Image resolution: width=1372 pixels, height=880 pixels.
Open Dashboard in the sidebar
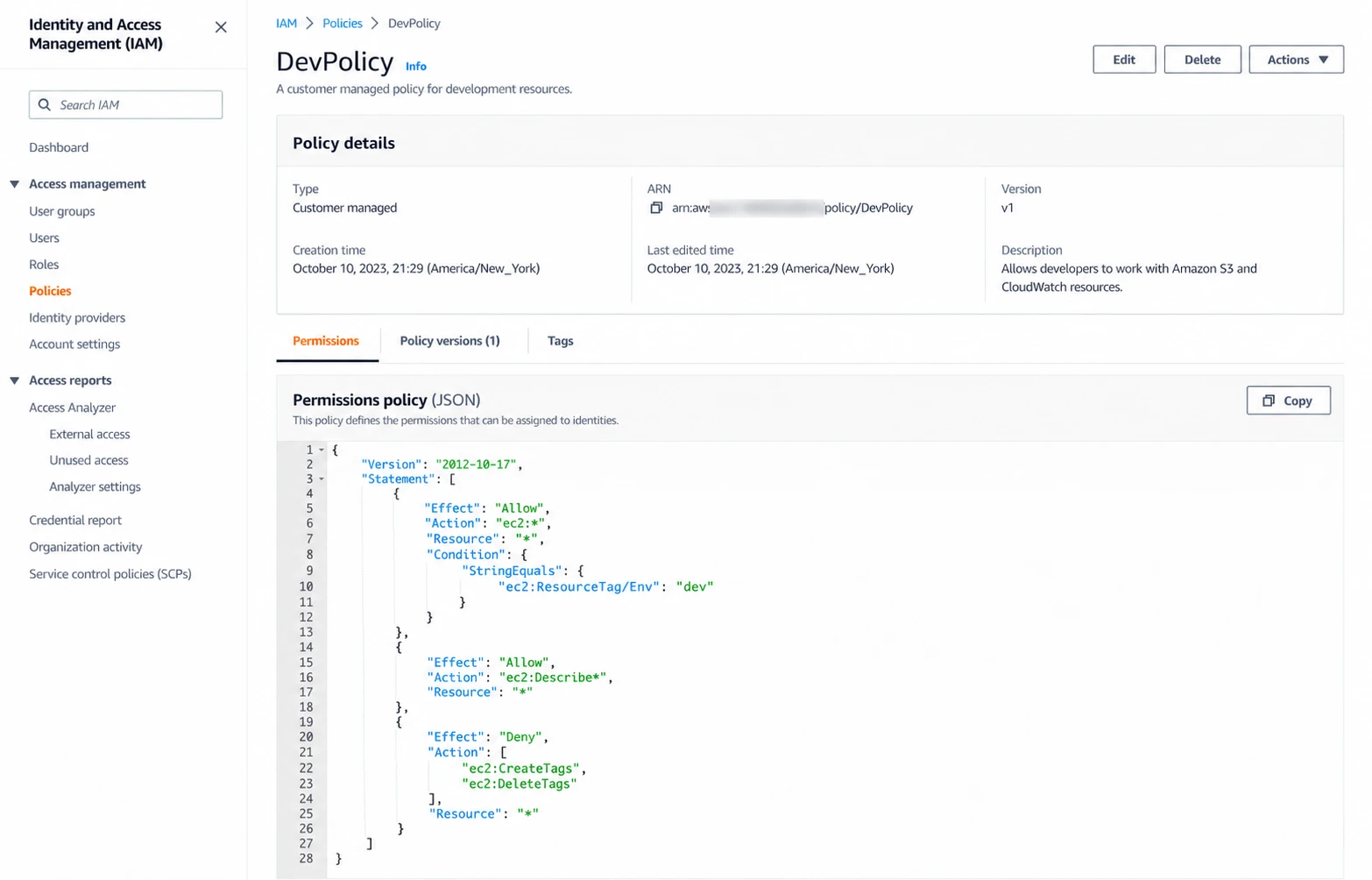(59, 147)
